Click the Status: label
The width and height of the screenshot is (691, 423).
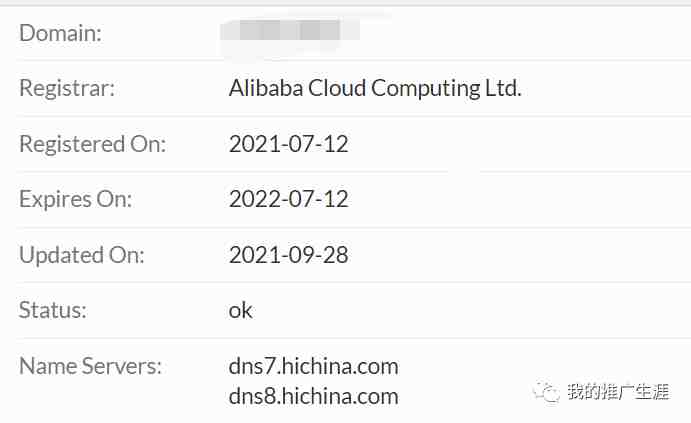(52, 310)
